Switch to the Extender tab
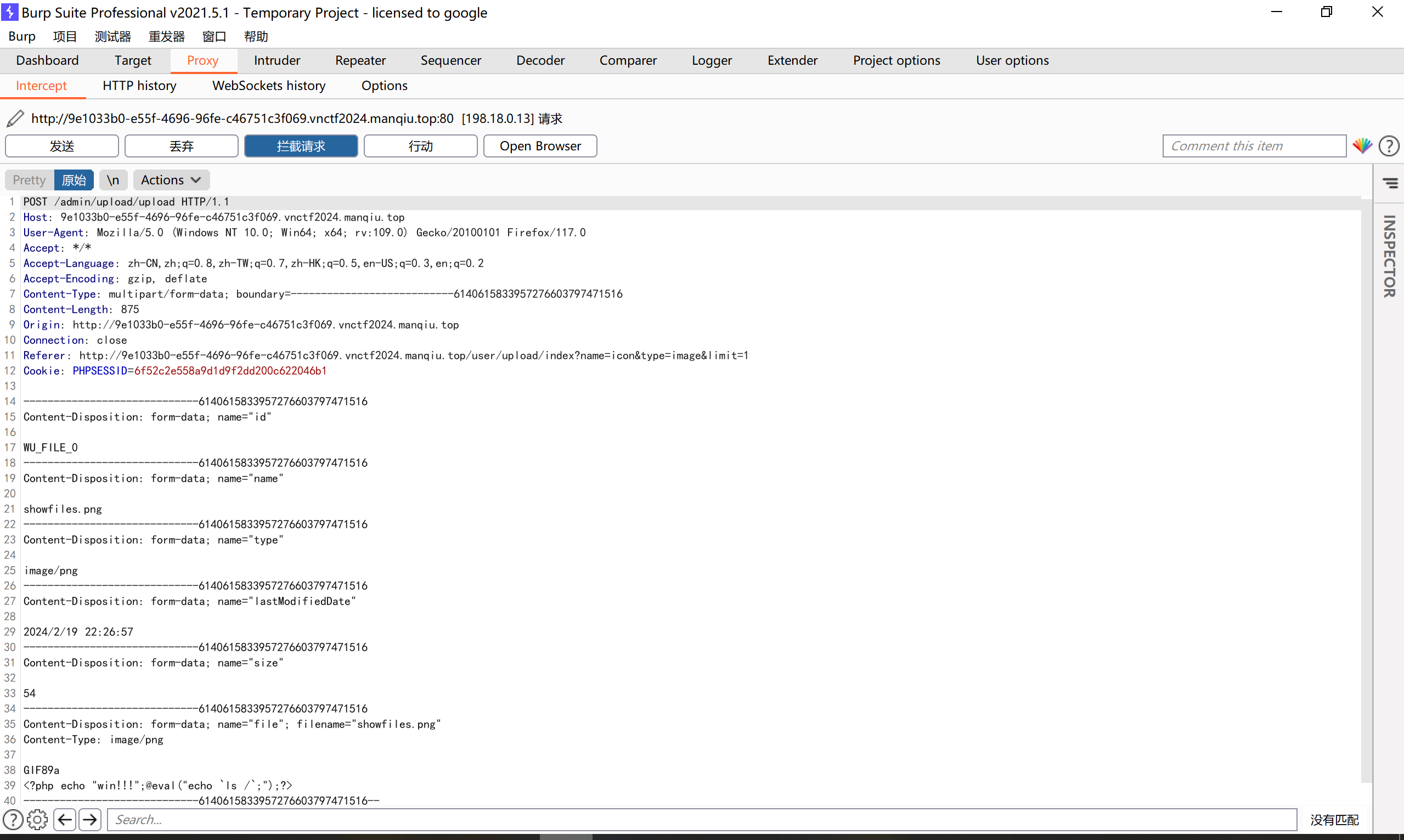 (x=792, y=60)
